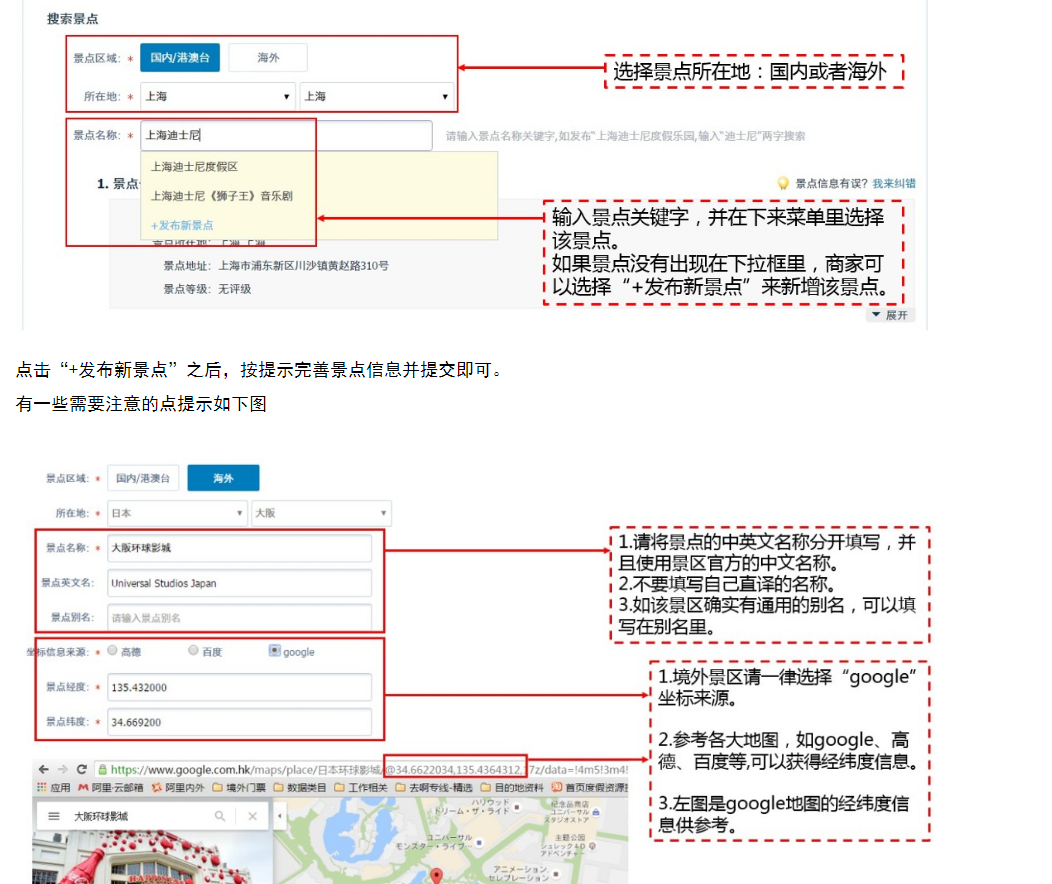Choose 海外 in the lower form
Viewport: 1052px width, 884px height.
click(223, 478)
